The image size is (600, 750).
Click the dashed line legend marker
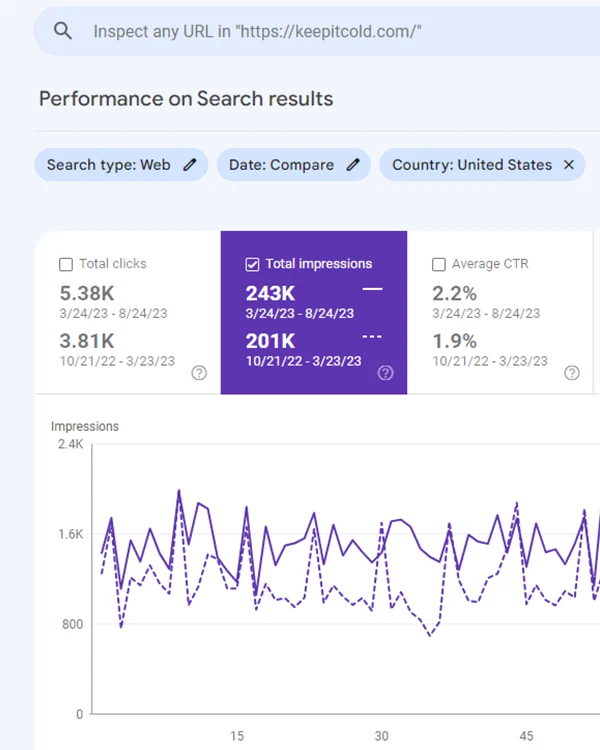click(372, 337)
